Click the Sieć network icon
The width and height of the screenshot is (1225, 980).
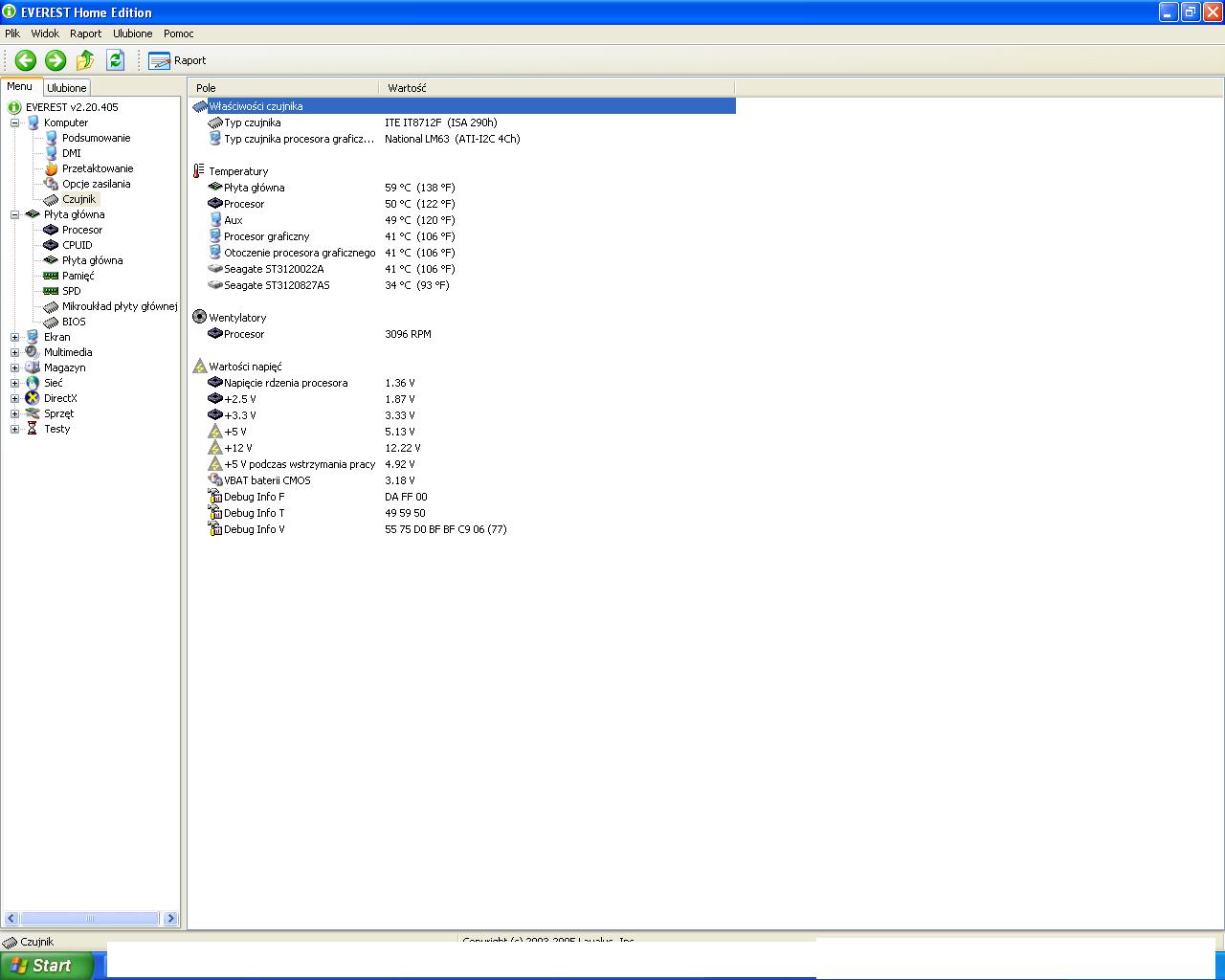(33, 383)
